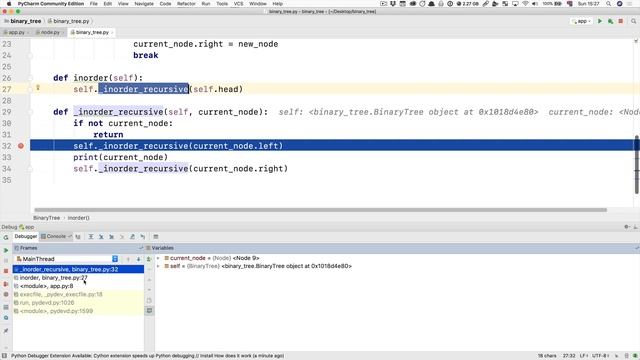640x360 pixels.
Task: Select frame _inorder_recursive, binary_tree.py:32
Action: pyautogui.click(x=78, y=269)
